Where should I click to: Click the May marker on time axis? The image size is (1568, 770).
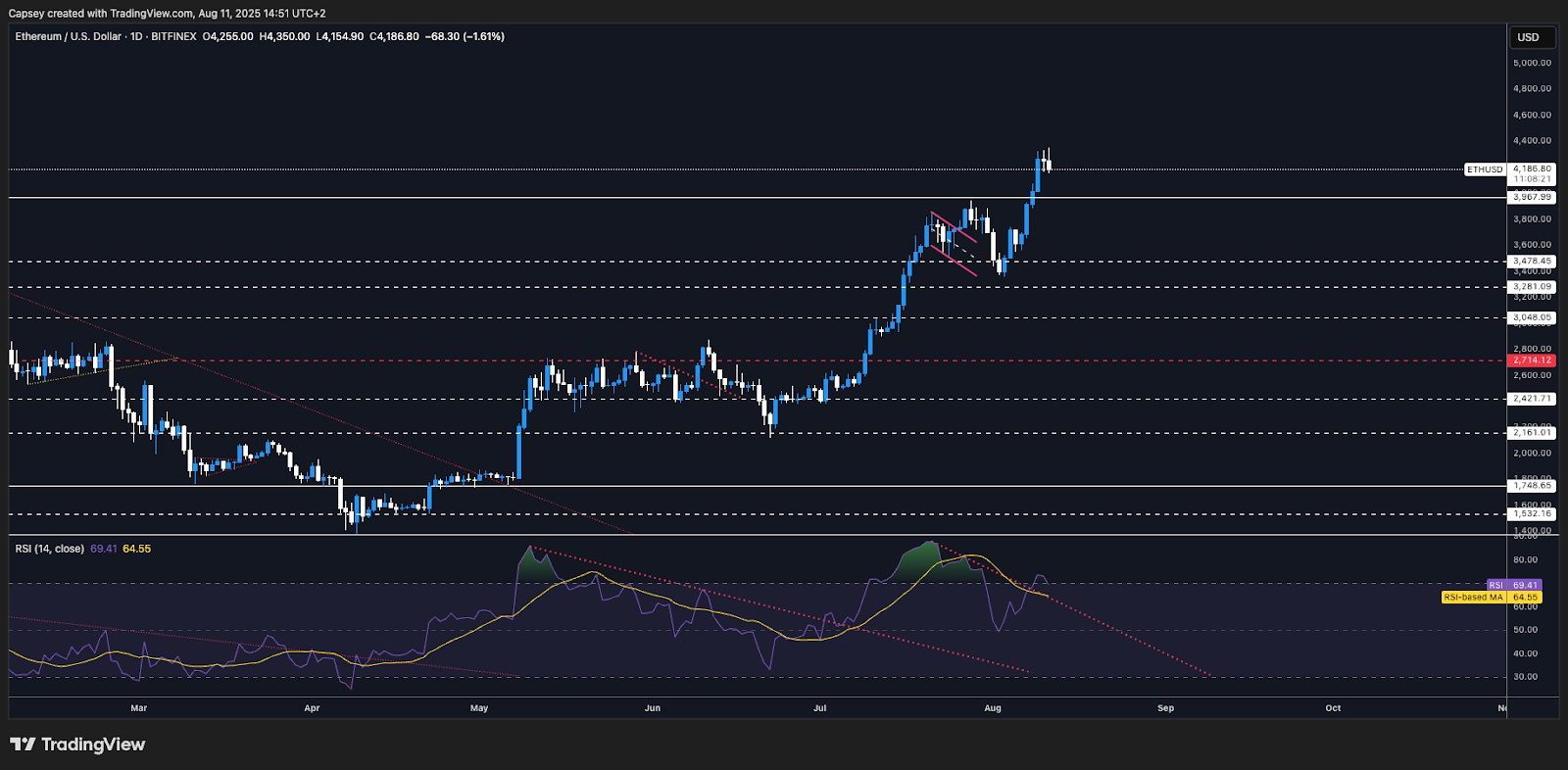point(479,707)
